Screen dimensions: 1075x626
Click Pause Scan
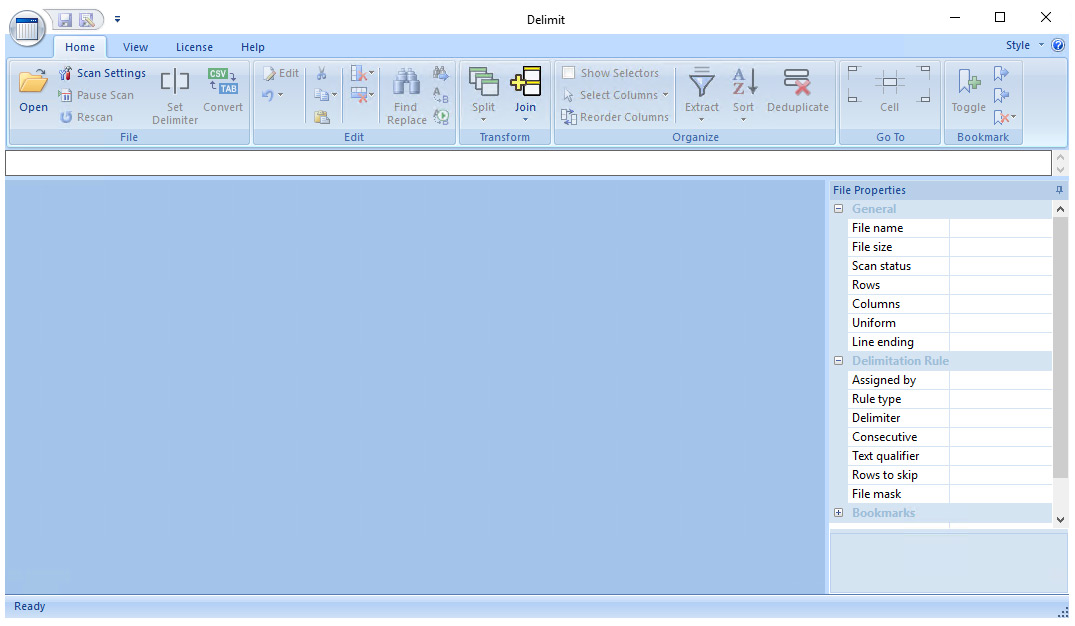coord(96,95)
